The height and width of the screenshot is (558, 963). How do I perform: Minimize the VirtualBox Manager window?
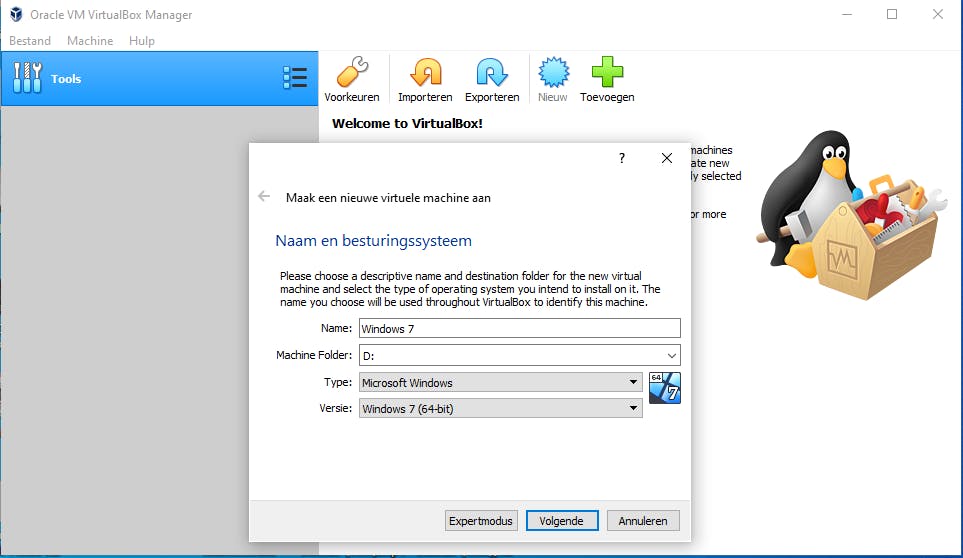coord(847,14)
